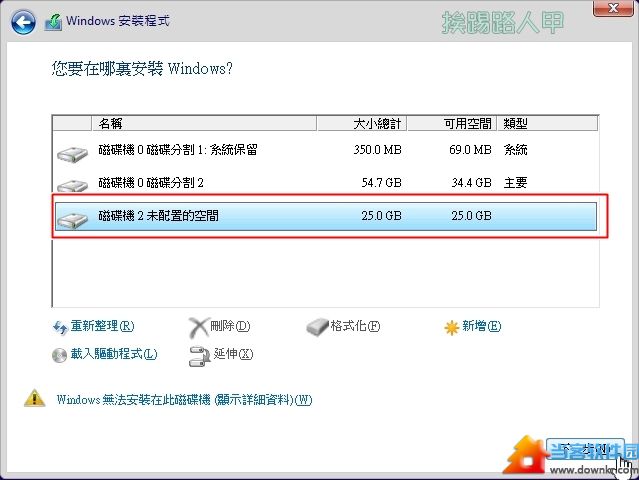Click the 34.4 GB free space value

(x=472, y=183)
